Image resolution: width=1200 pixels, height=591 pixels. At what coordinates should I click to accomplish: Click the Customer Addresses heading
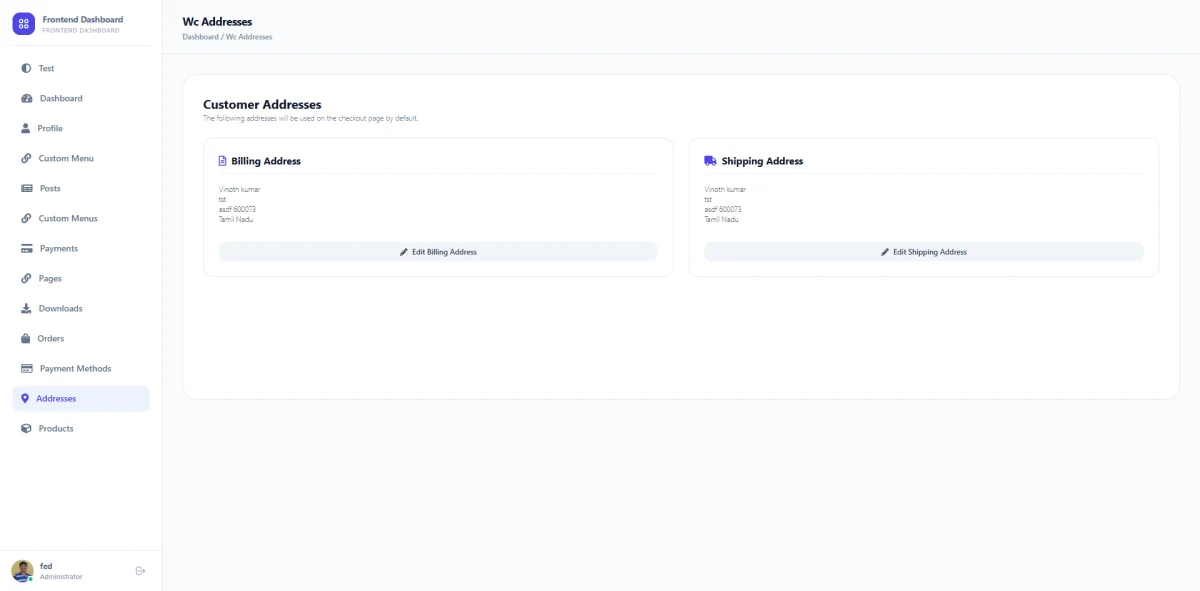[x=262, y=105]
